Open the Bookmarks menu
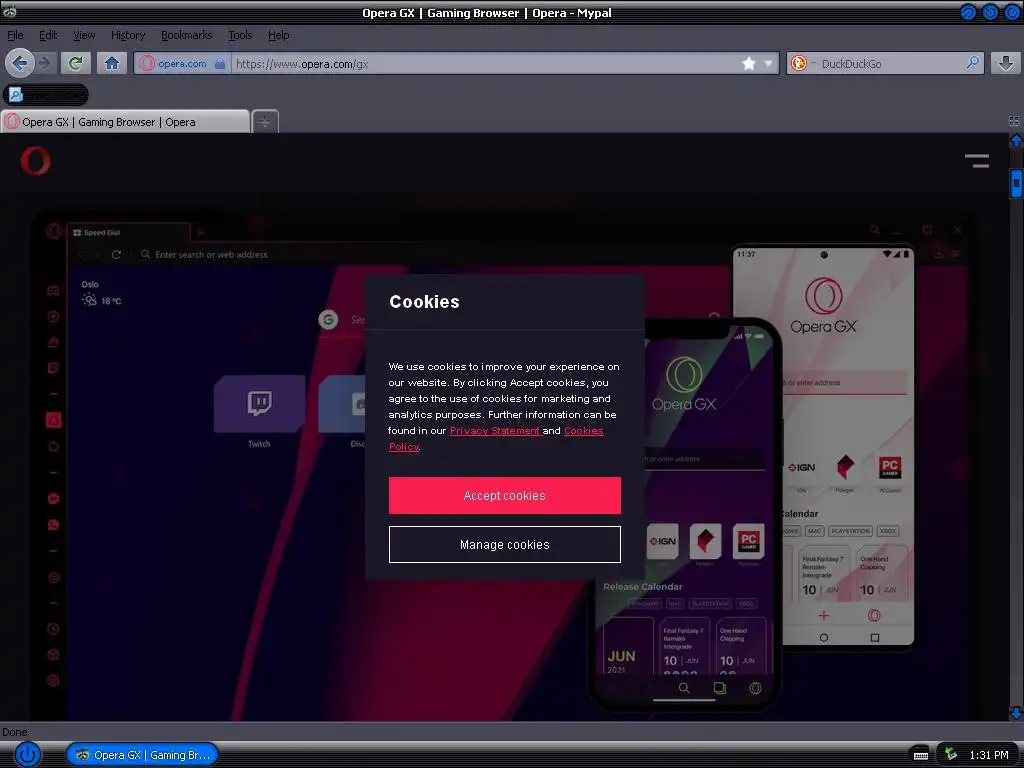Image resolution: width=1024 pixels, height=768 pixels. [187, 35]
